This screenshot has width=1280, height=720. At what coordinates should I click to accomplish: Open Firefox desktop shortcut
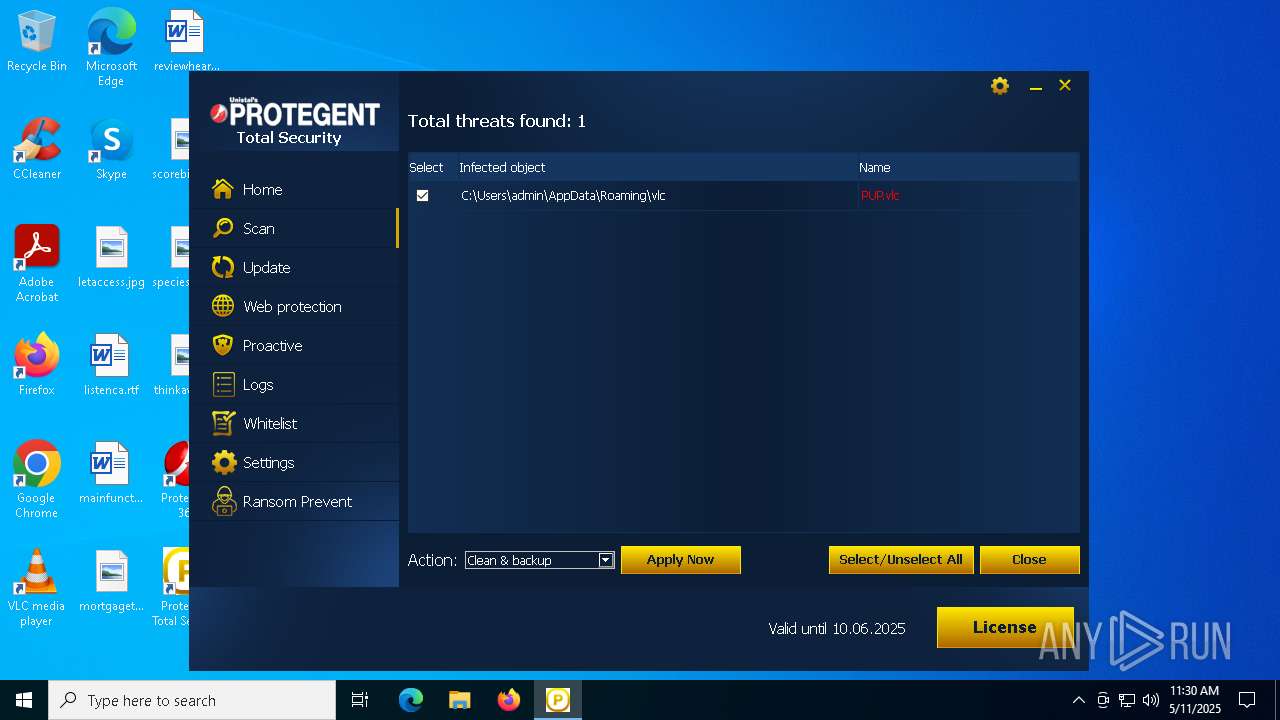pos(37,365)
